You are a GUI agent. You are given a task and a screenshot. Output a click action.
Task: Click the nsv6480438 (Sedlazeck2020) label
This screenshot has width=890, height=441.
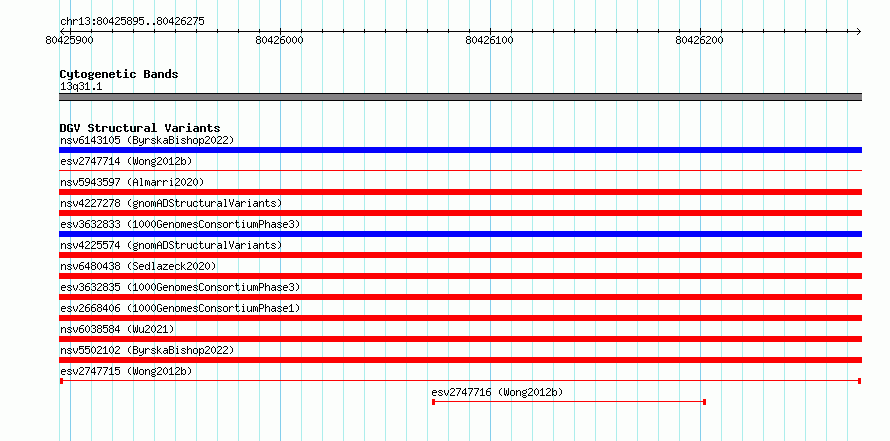[x=138, y=266]
